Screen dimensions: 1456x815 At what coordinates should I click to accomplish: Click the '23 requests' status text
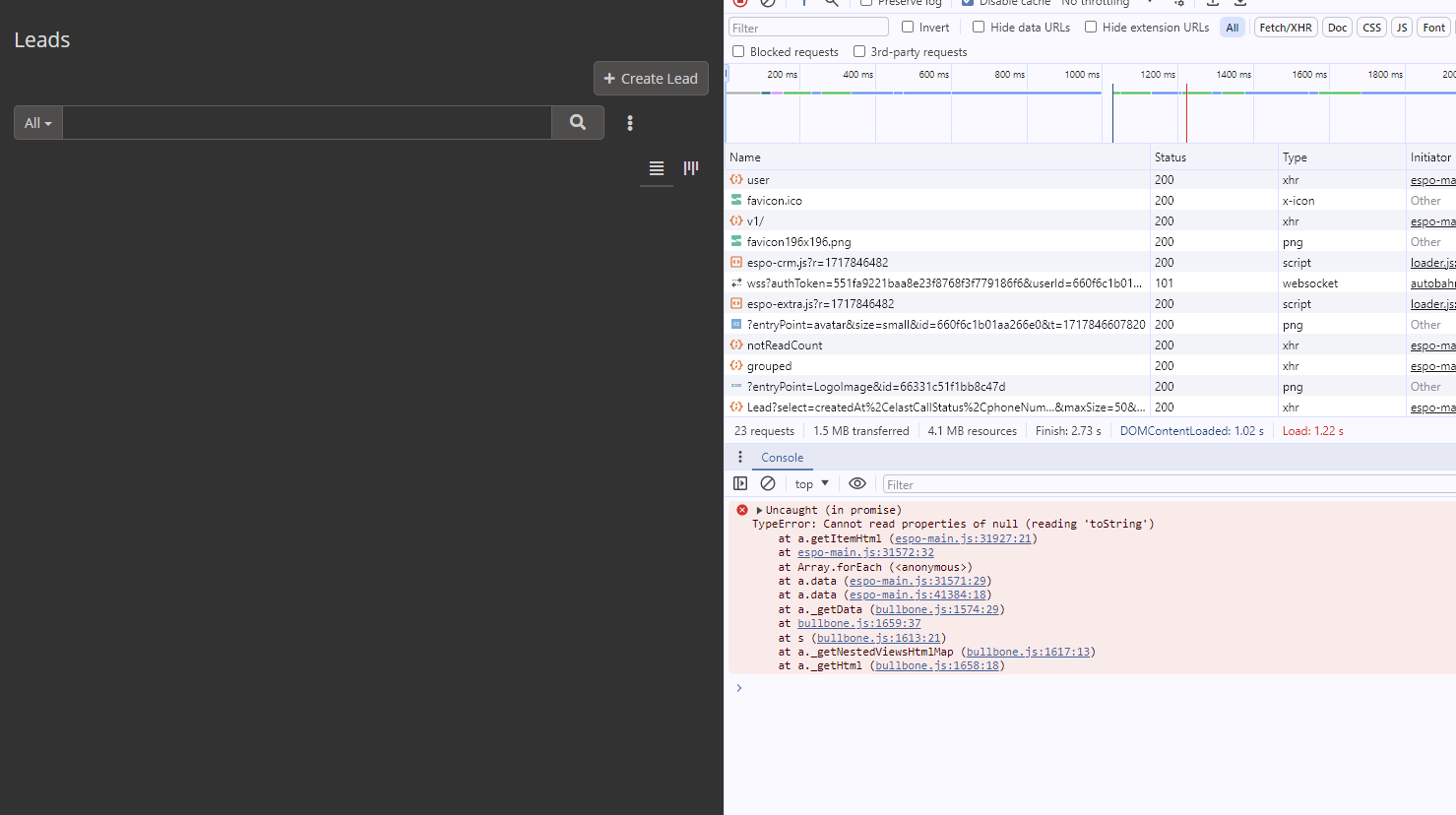(764, 431)
